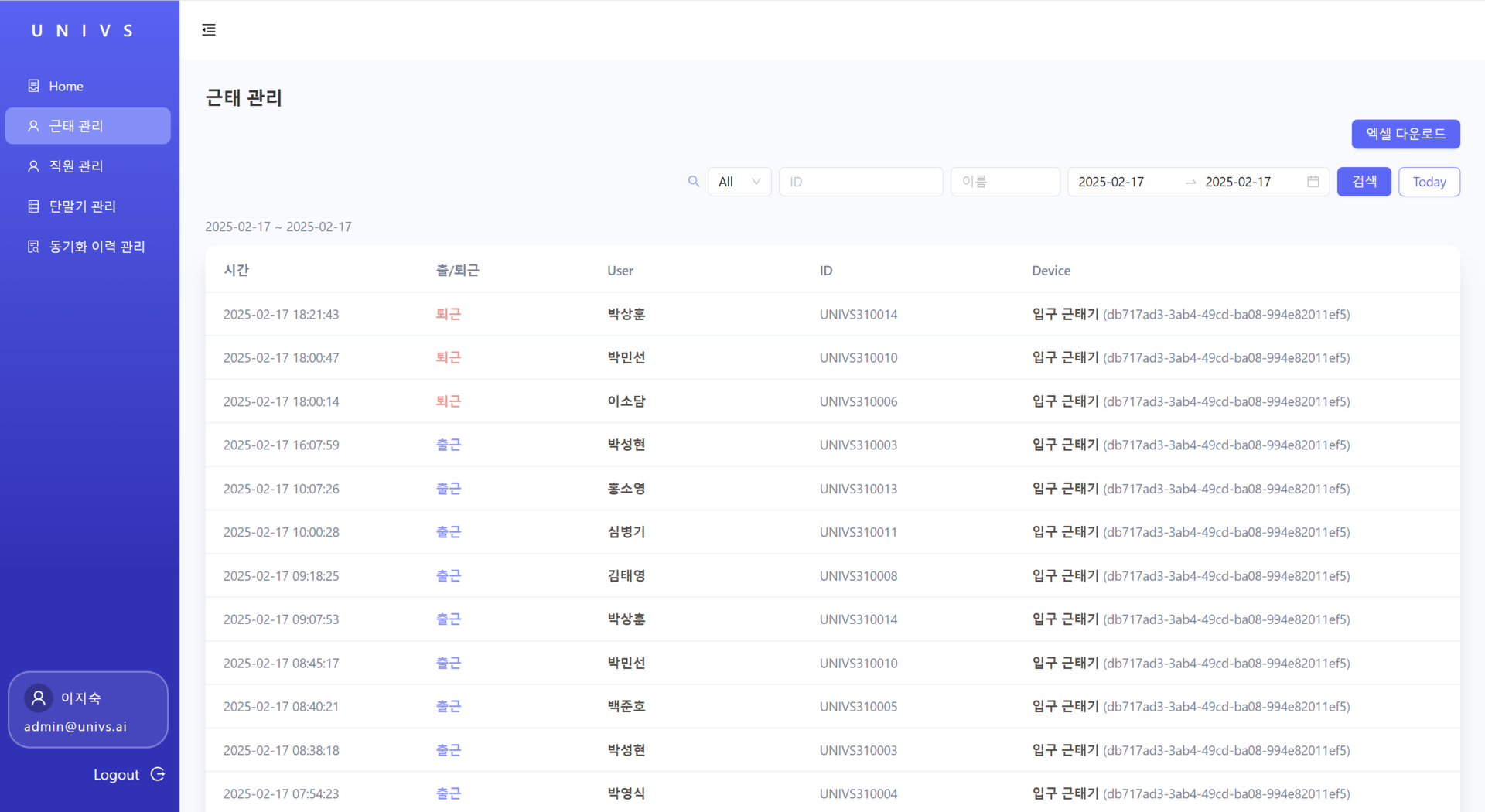Click the admin@univs.ai profile card
This screenshot has width=1485, height=812.
pyautogui.click(x=88, y=710)
